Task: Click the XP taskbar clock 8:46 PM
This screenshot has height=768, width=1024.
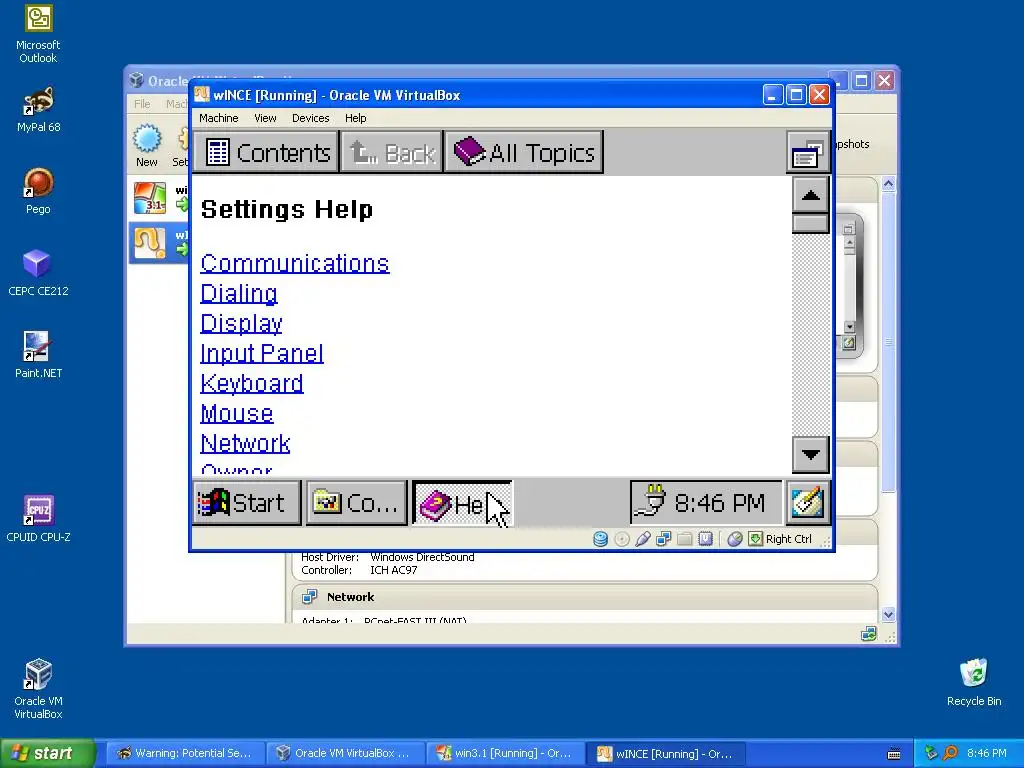Action: [986, 753]
